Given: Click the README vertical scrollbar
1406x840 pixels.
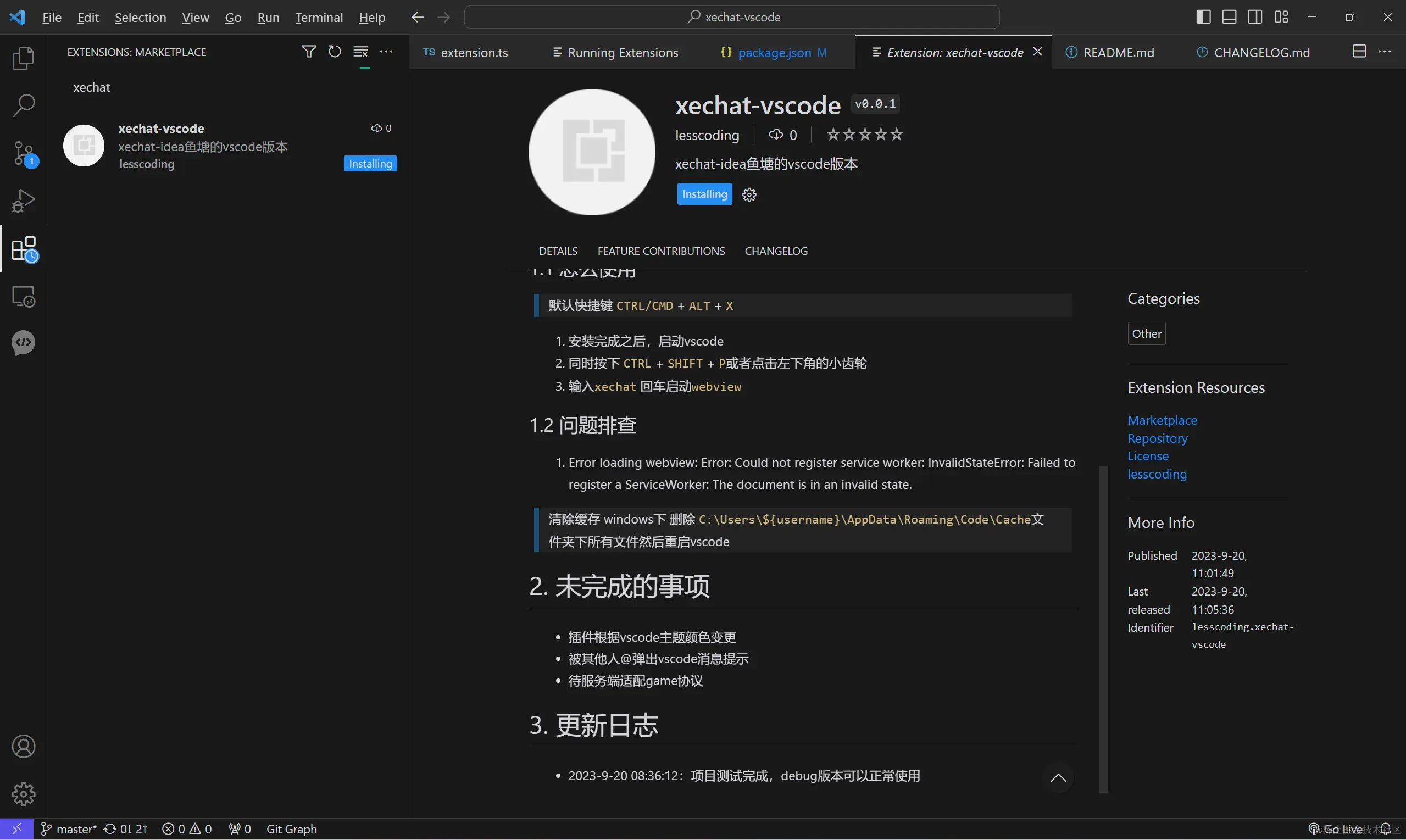Looking at the screenshot, I should pyautogui.click(x=1103, y=630).
